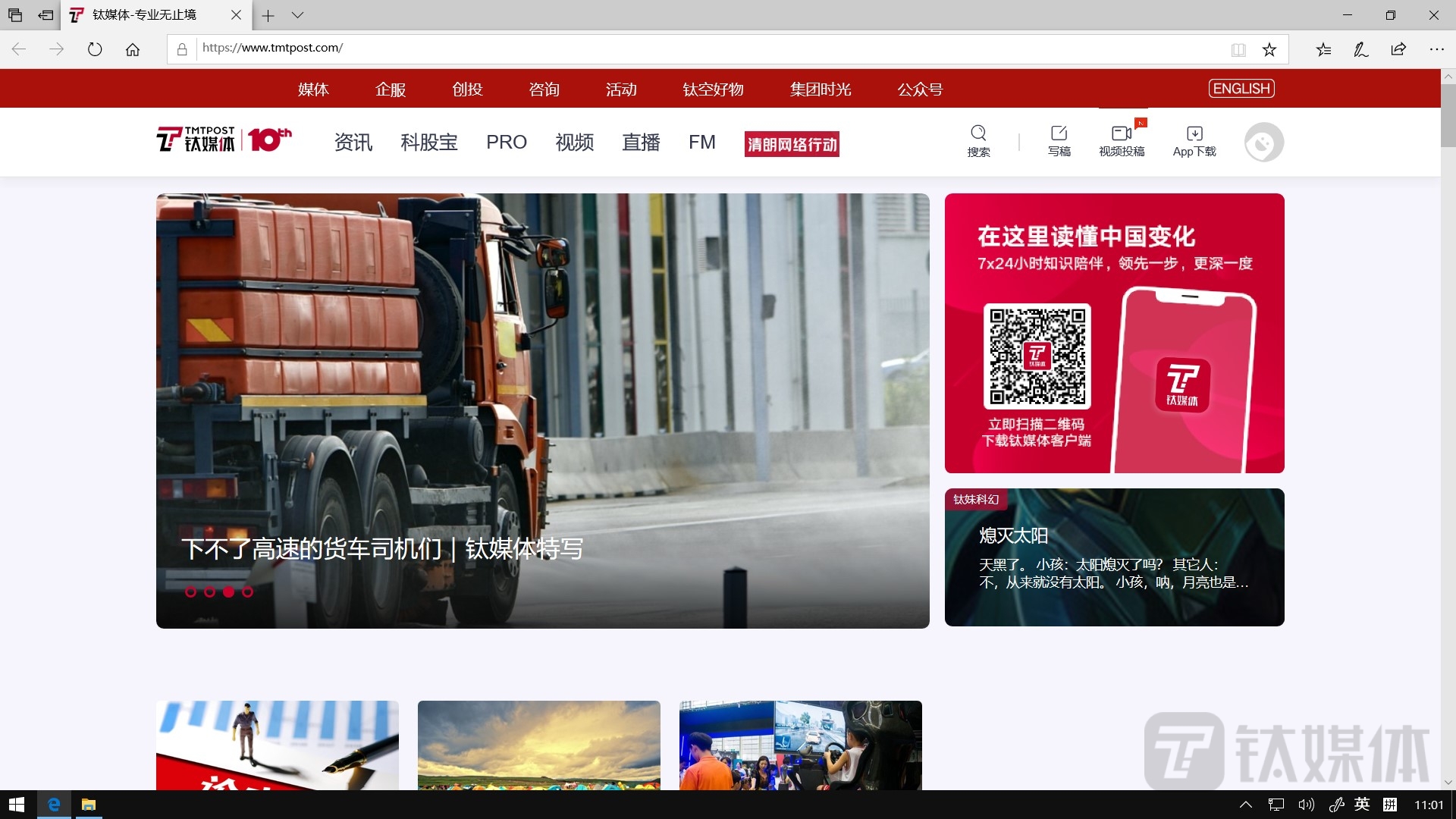Click the taskbar volume speaker icon
This screenshot has height=819, width=1456.
1306,805
